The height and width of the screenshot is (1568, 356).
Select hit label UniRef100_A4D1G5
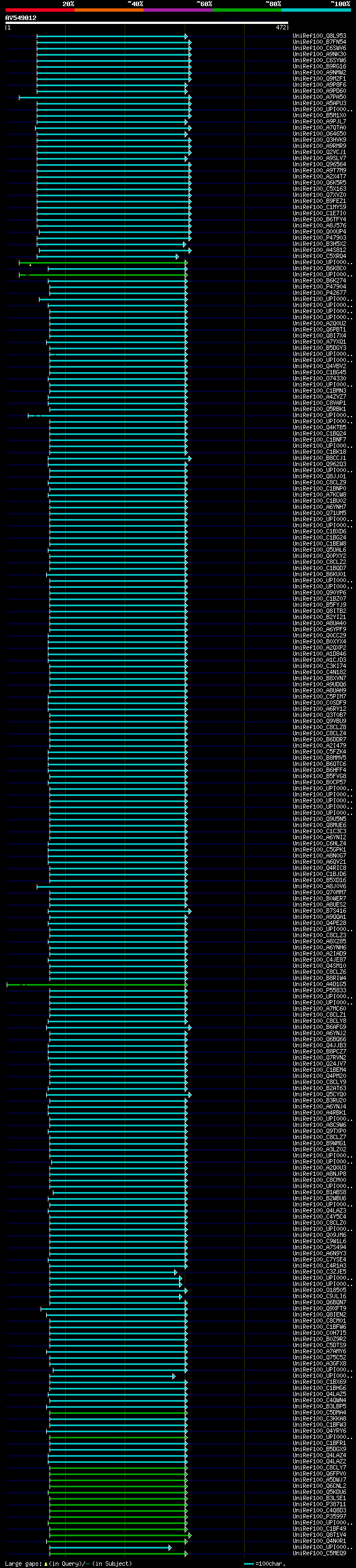pos(319,983)
